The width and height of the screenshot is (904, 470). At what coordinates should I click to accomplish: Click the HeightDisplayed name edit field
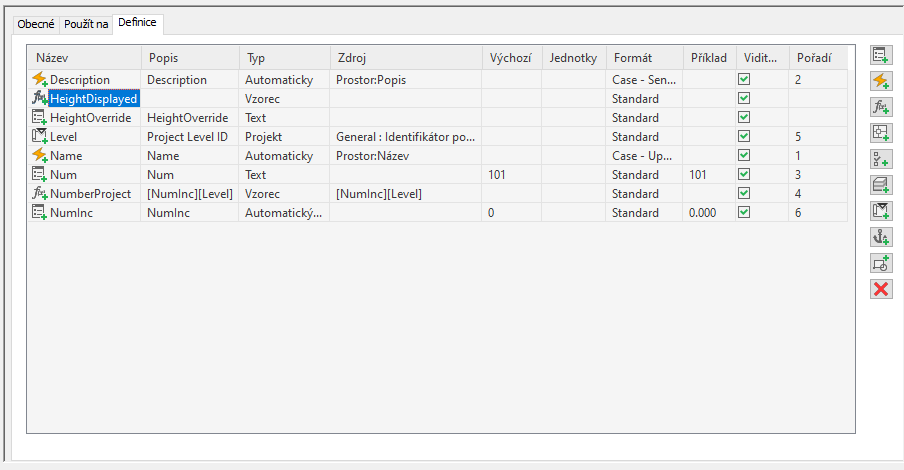[93, 99]
